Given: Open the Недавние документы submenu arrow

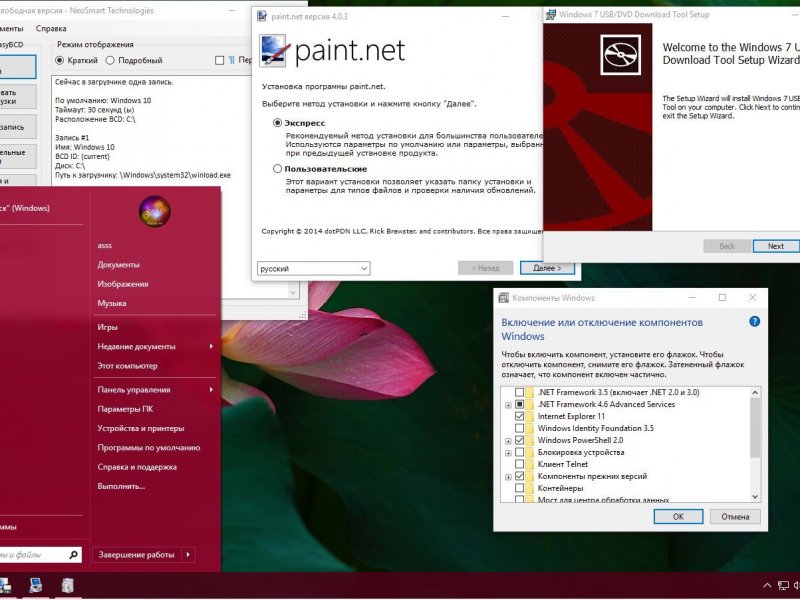Looking at the screenshot, I should [211, 346].
